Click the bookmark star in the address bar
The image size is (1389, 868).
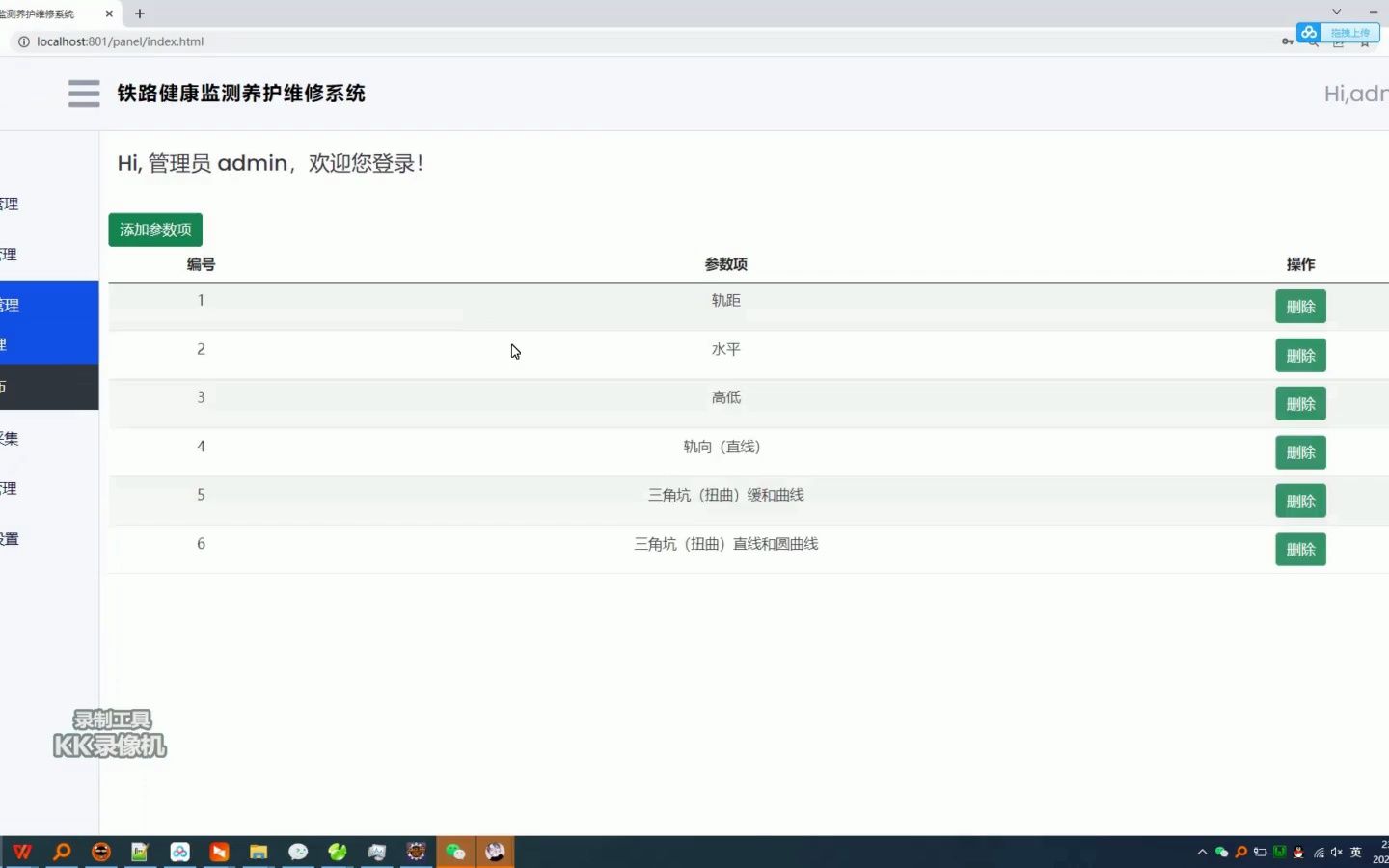click(x=1364, y=44)
